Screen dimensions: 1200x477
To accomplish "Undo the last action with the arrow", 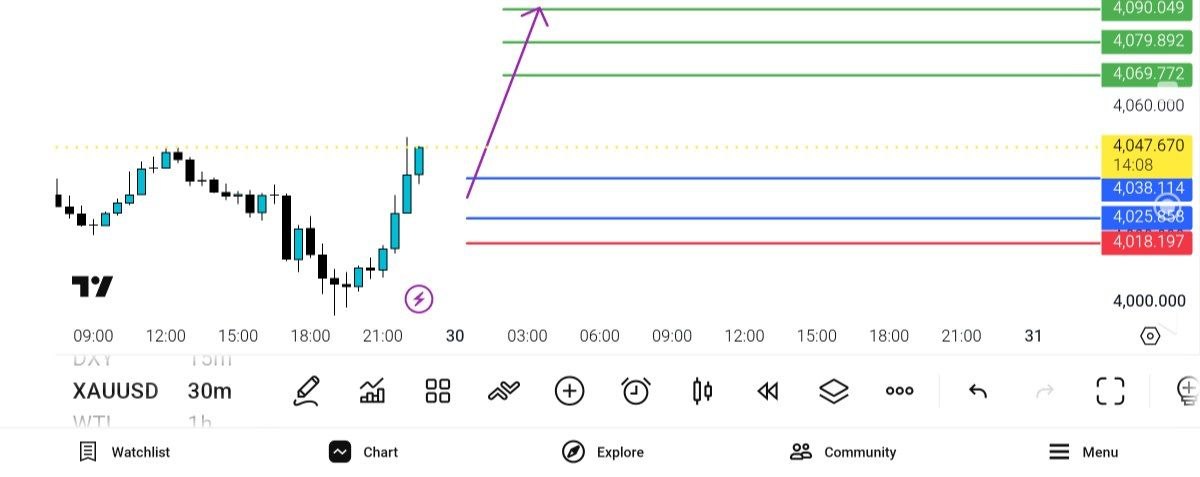I will [978, 391].
